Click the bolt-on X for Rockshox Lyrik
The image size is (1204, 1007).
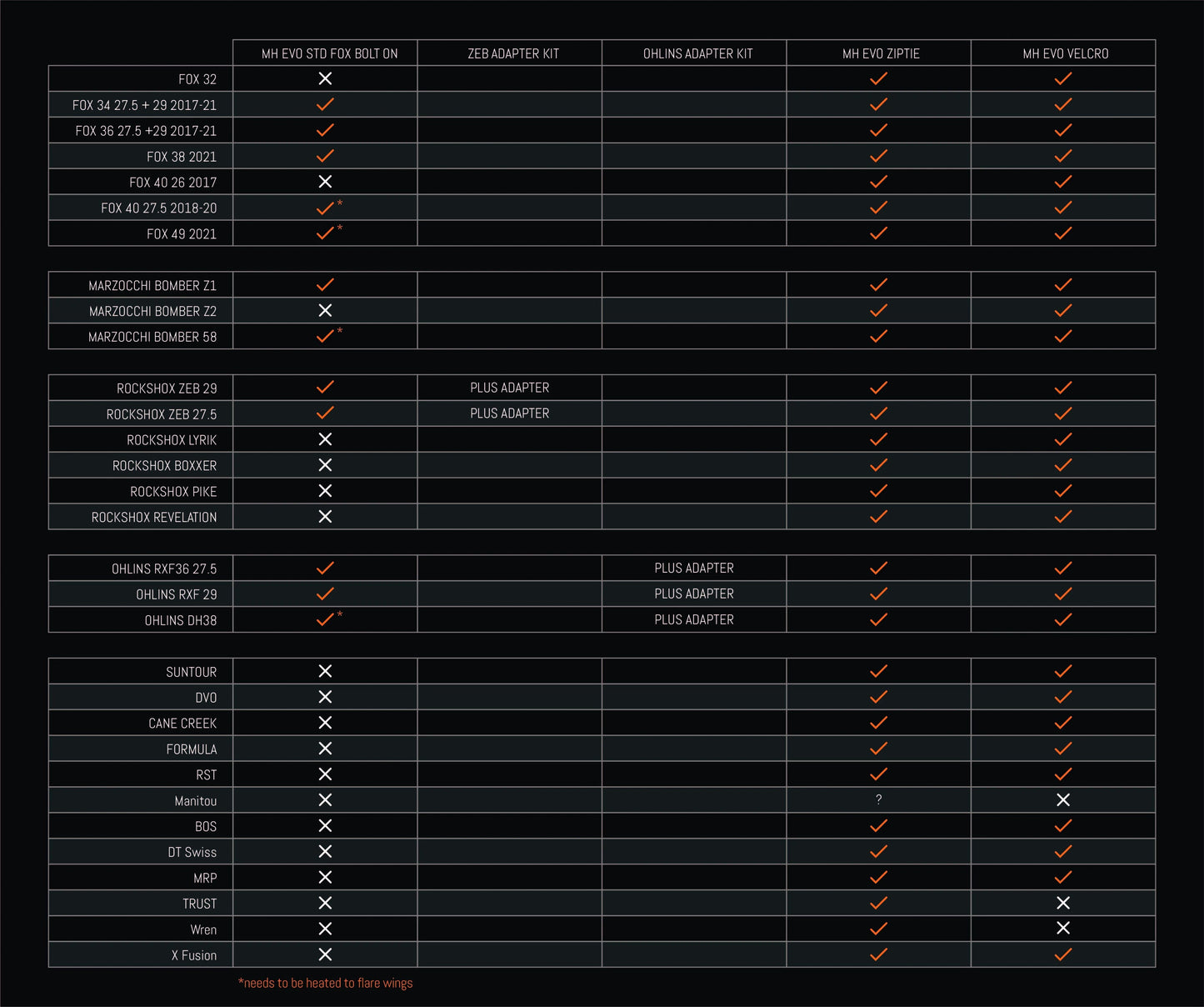[x=325, y=439]
